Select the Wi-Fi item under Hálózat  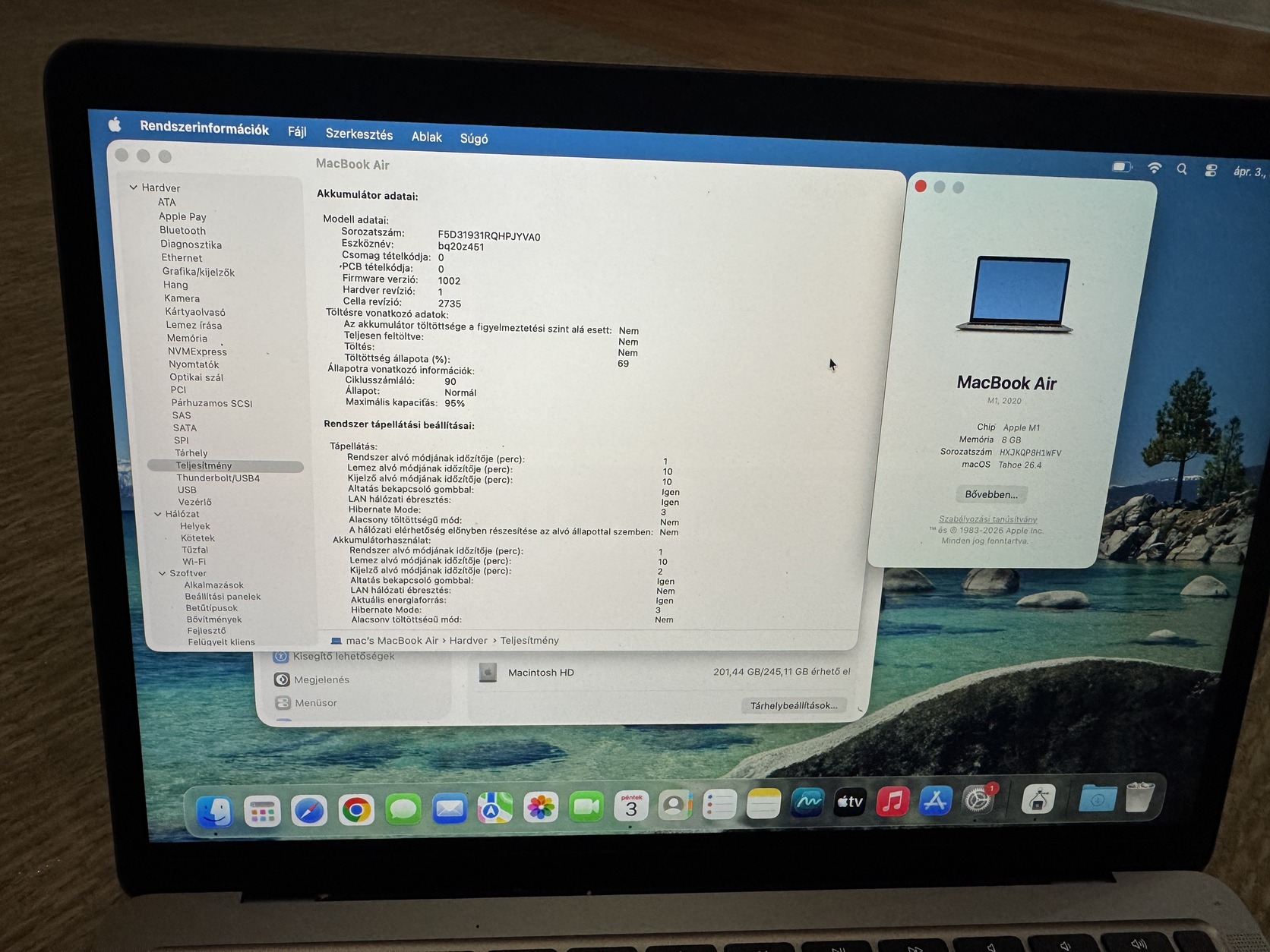click(x=194, y=562)
